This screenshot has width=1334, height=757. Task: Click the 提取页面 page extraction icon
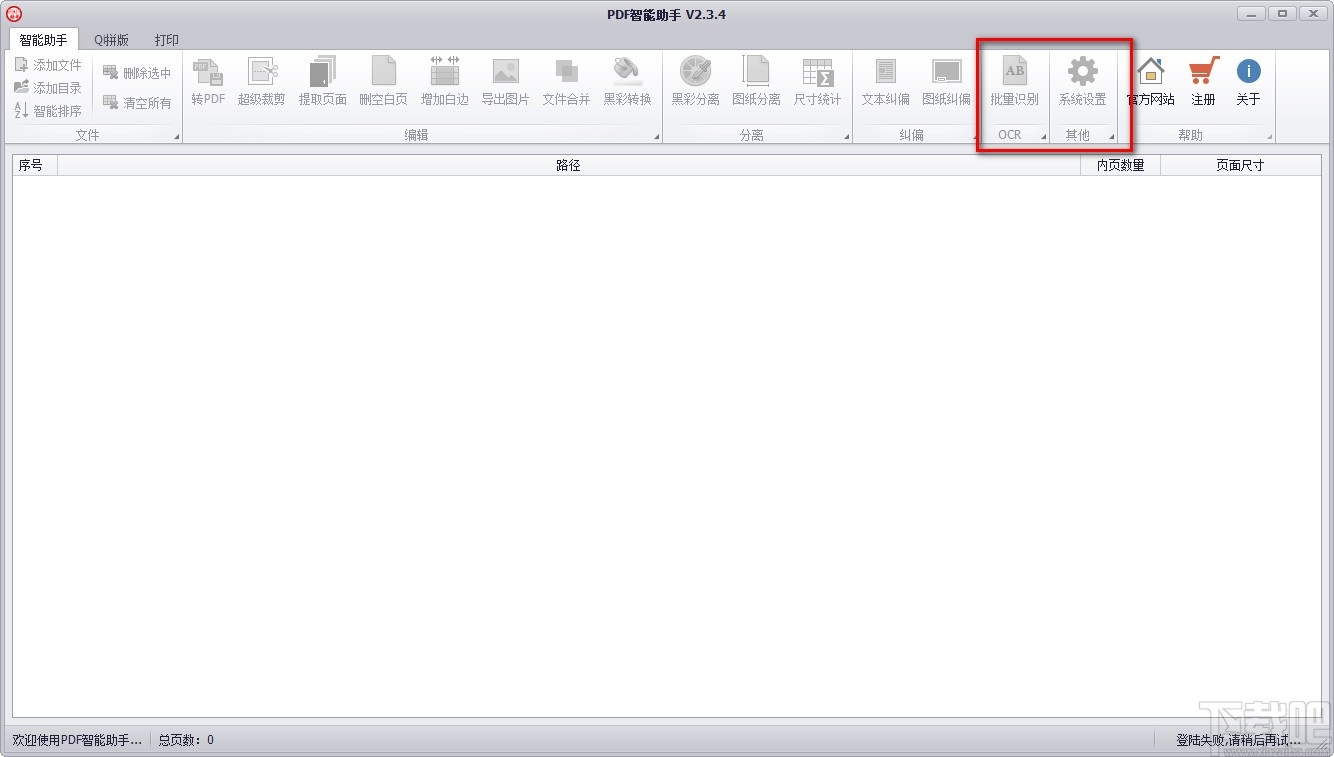tap(322, 82)
